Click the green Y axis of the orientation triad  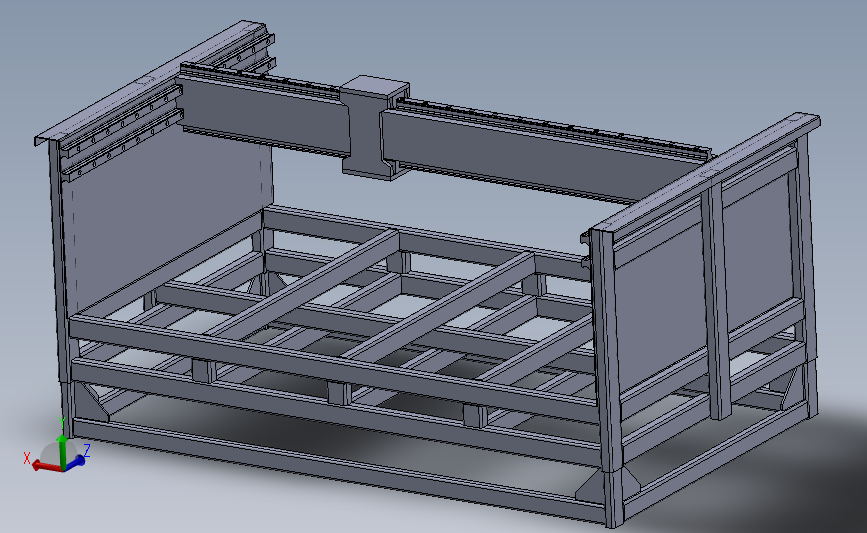click(62, 452)
